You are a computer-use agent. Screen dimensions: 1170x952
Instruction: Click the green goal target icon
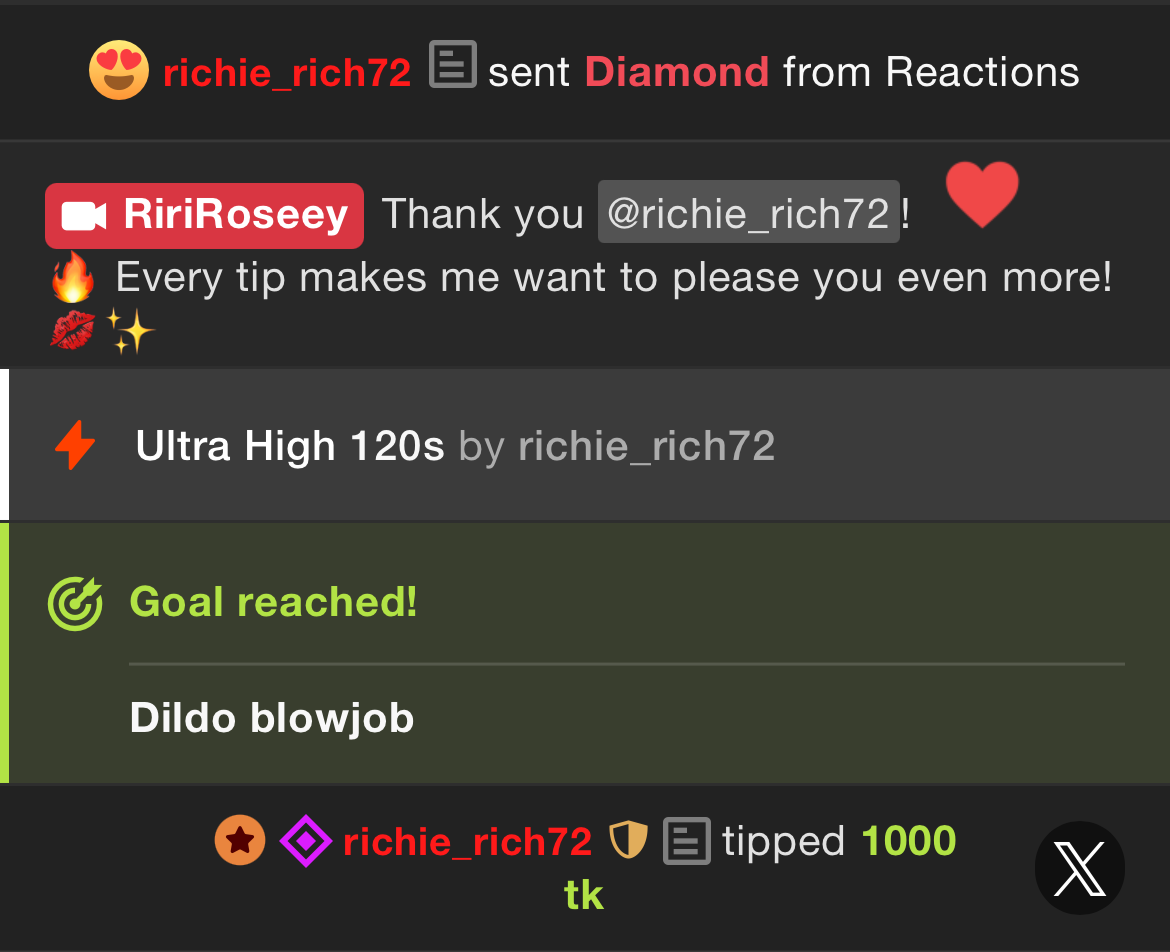coord(75,603)
